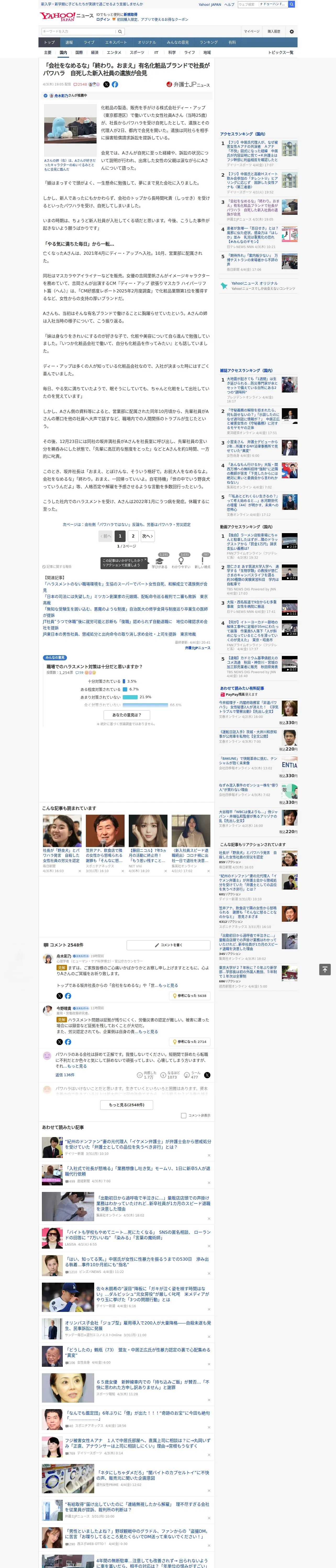This screenshot has height=1568, width=336.
Task: Open トピックス一覧 link
Action: point(281,52)
